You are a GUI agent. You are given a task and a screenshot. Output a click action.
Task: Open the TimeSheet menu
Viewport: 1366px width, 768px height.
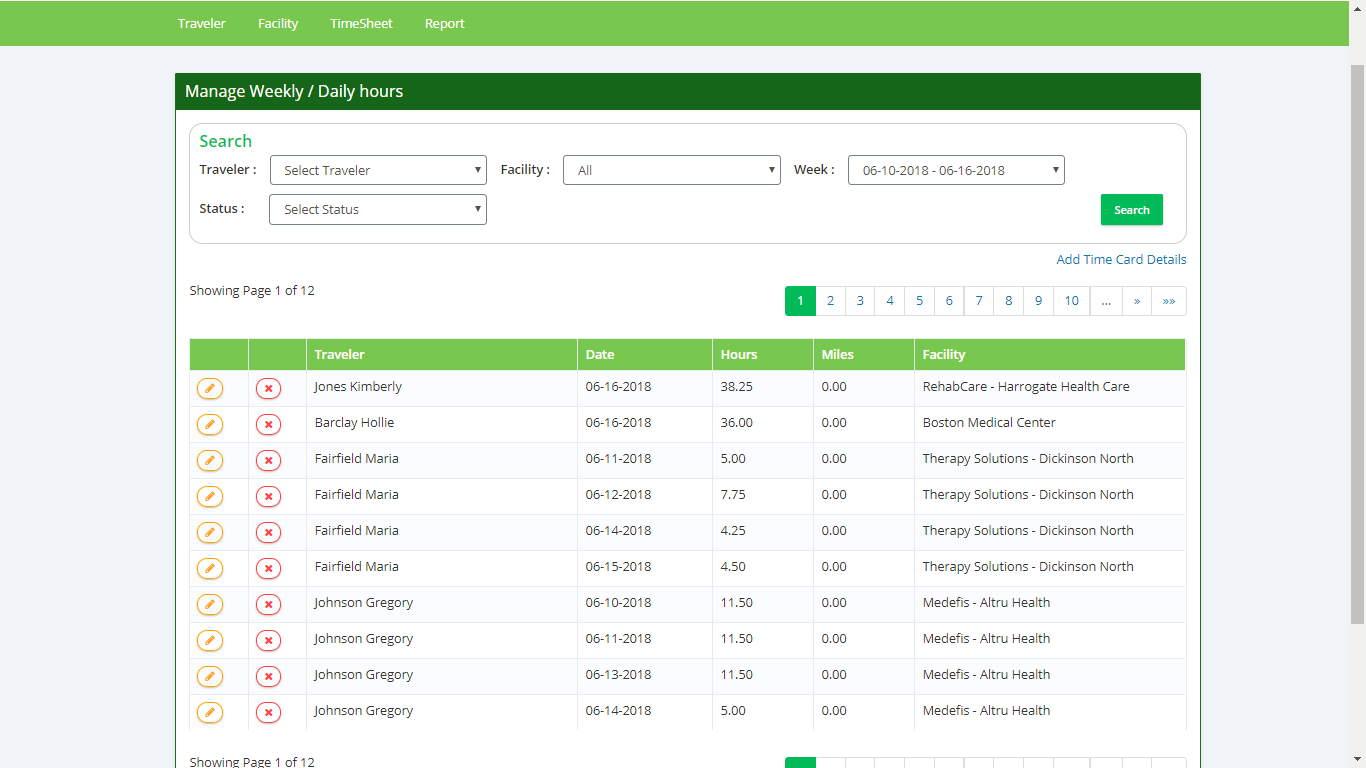361,23
